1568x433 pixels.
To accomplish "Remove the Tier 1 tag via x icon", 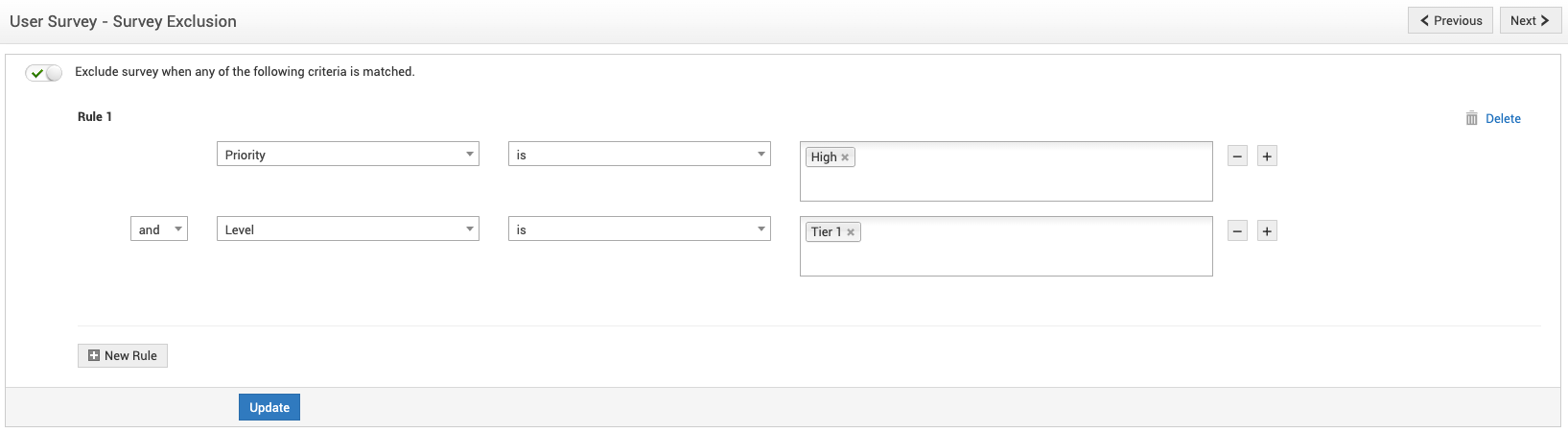I will tap(851, 232).
